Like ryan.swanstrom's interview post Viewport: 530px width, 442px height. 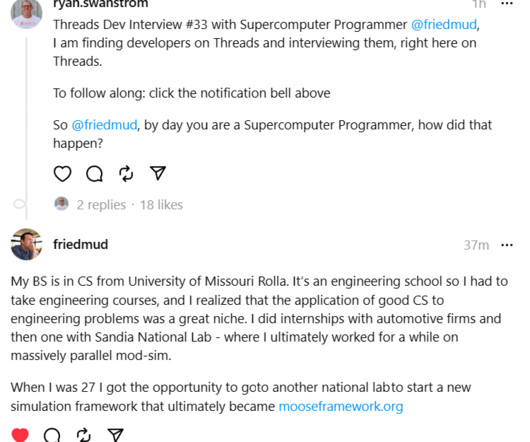63,174
